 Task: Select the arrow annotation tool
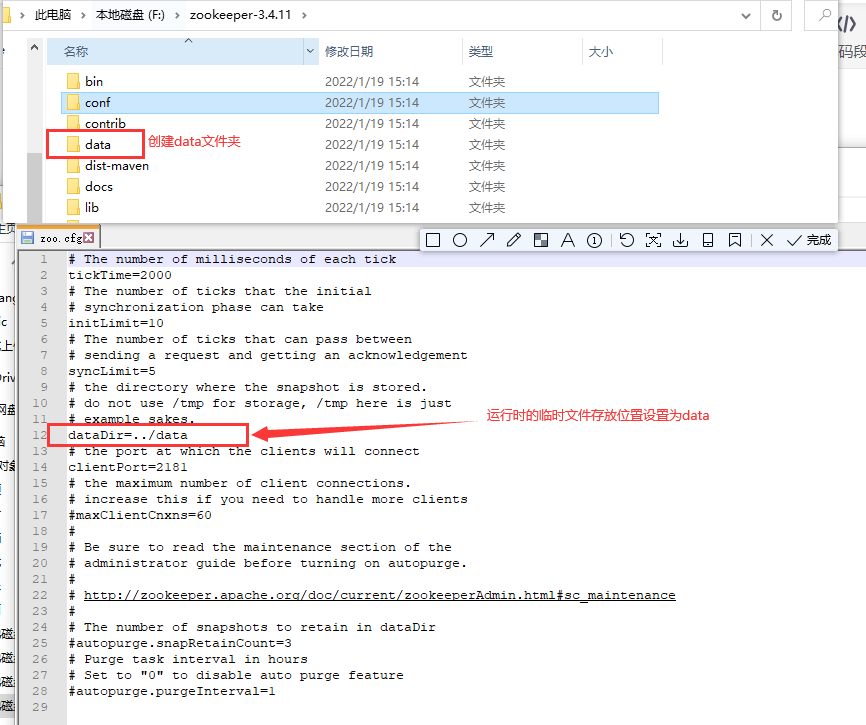487,240
